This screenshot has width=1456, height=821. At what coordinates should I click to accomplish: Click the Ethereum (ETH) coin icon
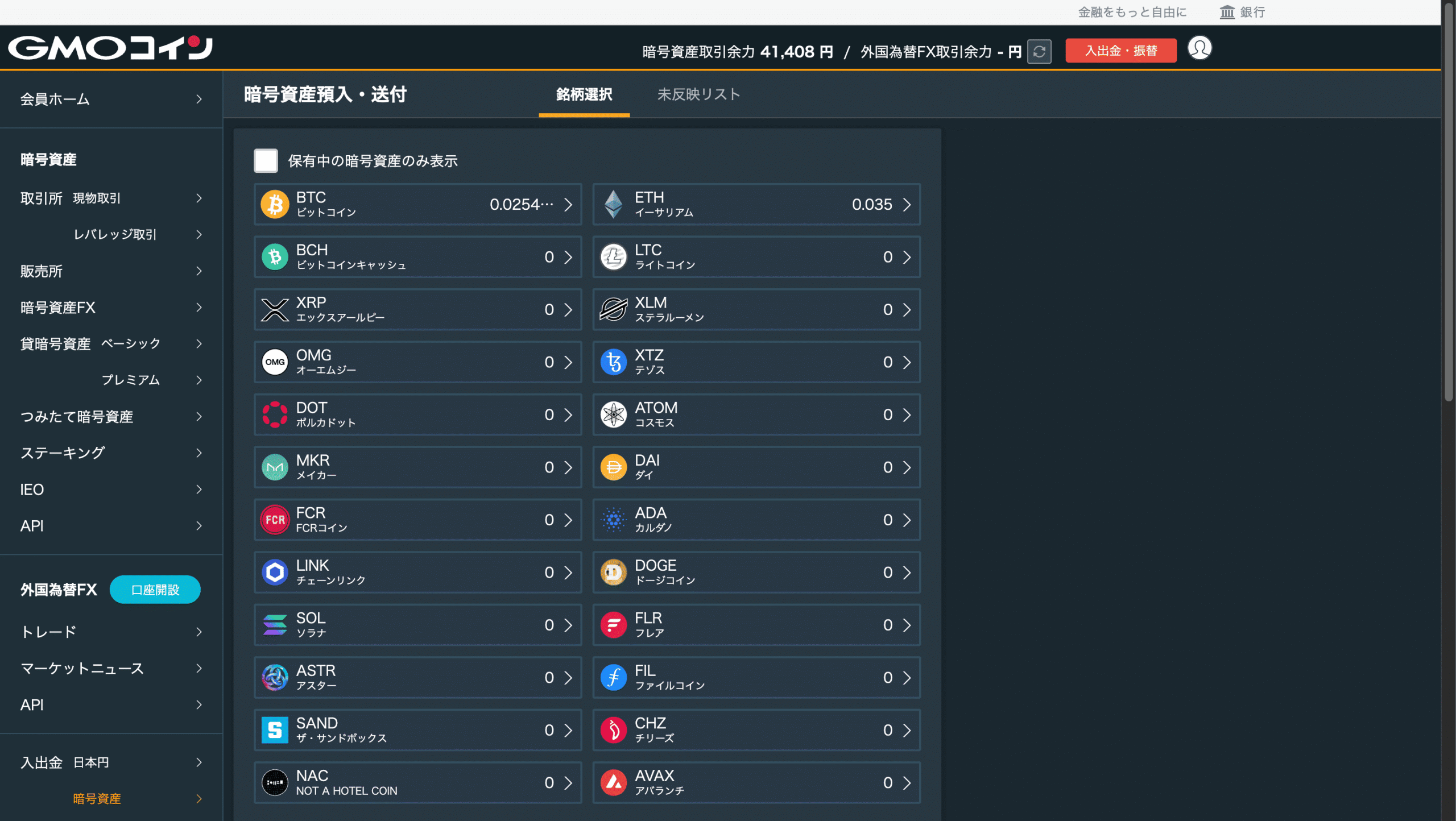point(614,204)
